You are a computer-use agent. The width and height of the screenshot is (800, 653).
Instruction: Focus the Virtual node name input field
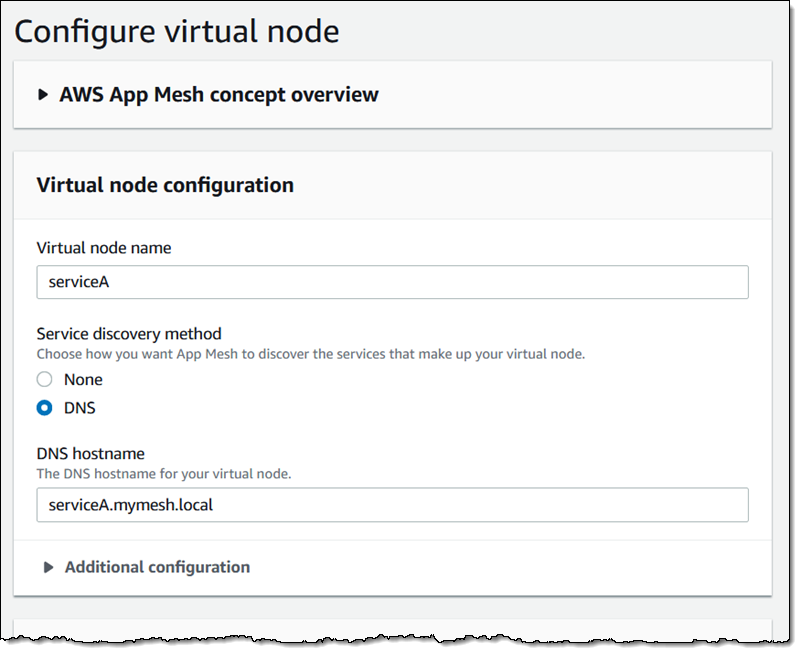(392, 282)
